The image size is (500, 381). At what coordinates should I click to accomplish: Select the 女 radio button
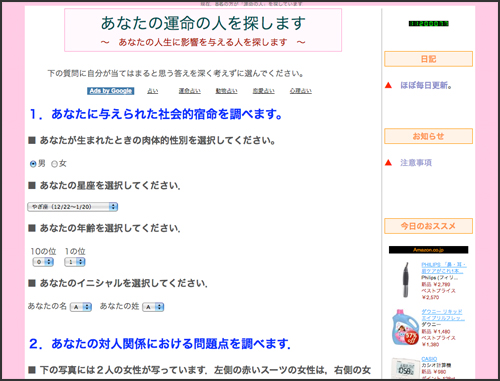point(54,164)
